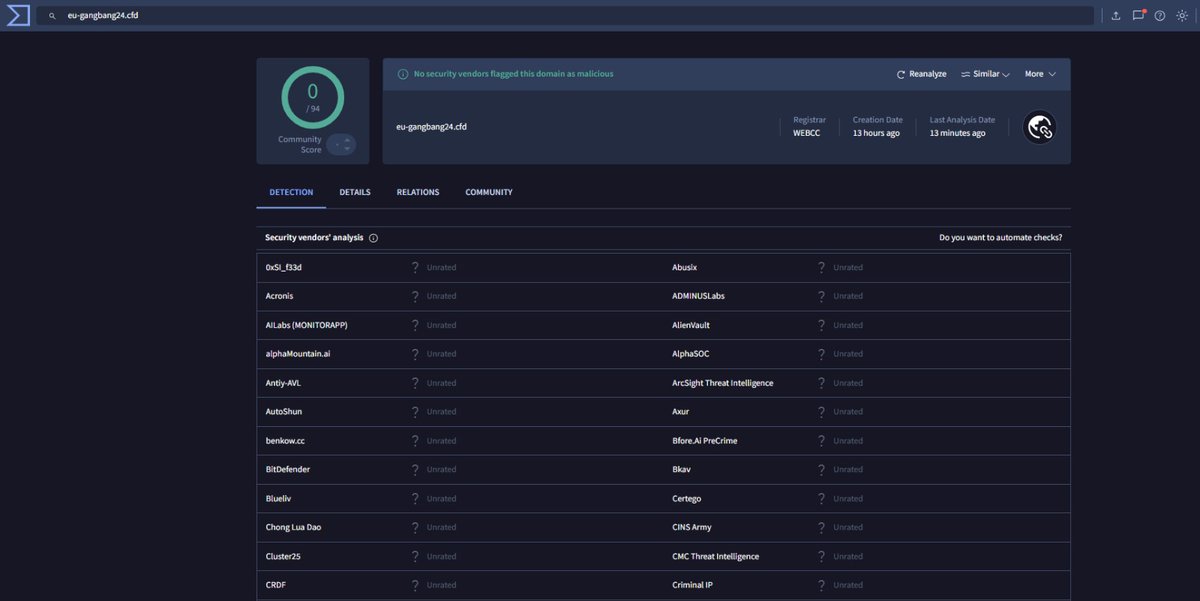Click the unrated question icon for AILabs (MONITORAPP)
Screen dimensions: 1200x601
tap(415, 325)
